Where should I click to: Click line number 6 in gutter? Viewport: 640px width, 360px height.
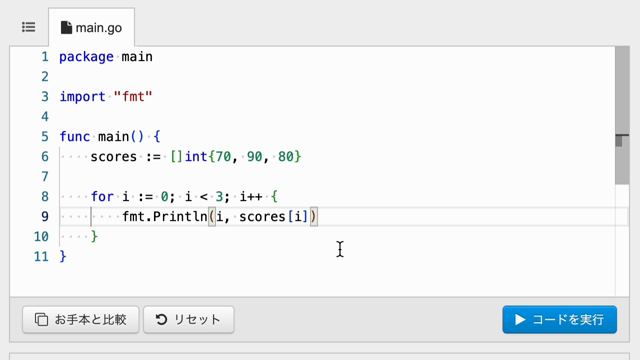pos(45,157)
